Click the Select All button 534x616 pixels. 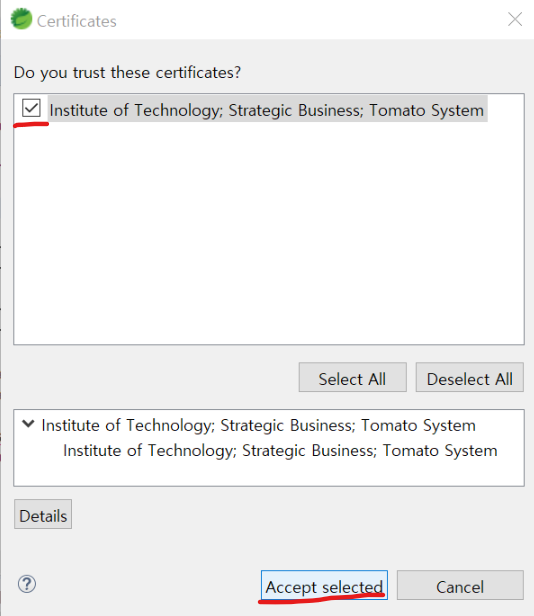coord(352,377)
